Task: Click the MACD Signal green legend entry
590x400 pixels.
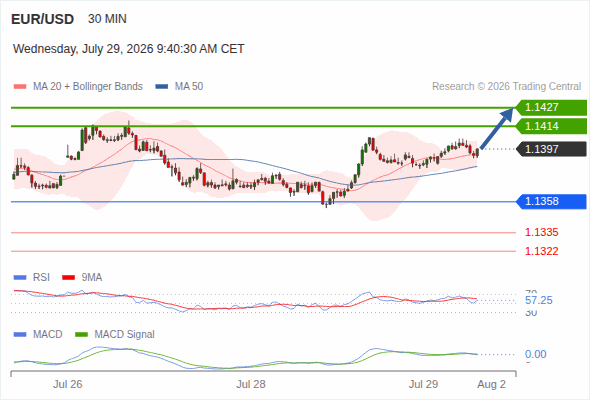Action: click(115, 334)
